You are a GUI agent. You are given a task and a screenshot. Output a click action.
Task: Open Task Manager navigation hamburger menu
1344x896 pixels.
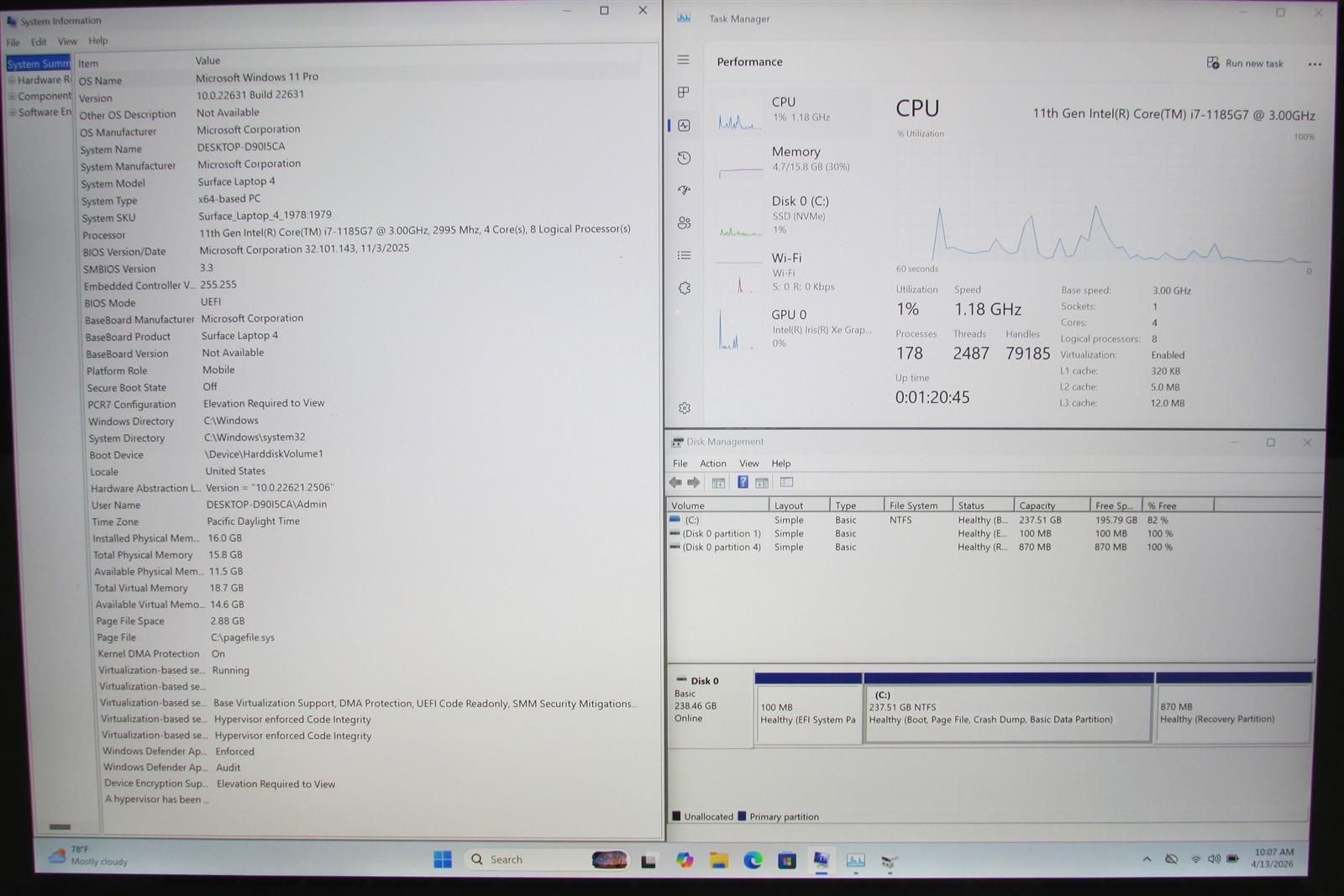[x=683, y=60]
